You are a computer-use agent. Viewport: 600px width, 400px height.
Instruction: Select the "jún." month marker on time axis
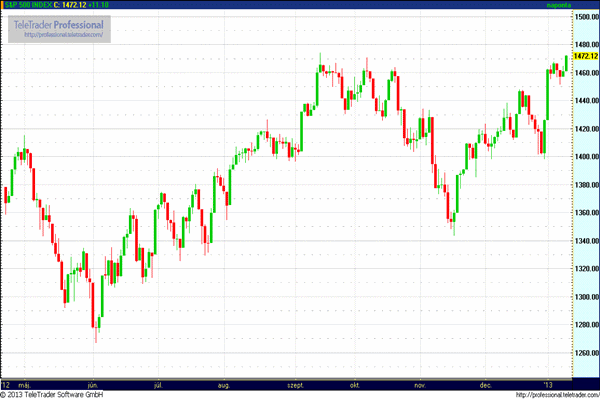pos(93,384)
